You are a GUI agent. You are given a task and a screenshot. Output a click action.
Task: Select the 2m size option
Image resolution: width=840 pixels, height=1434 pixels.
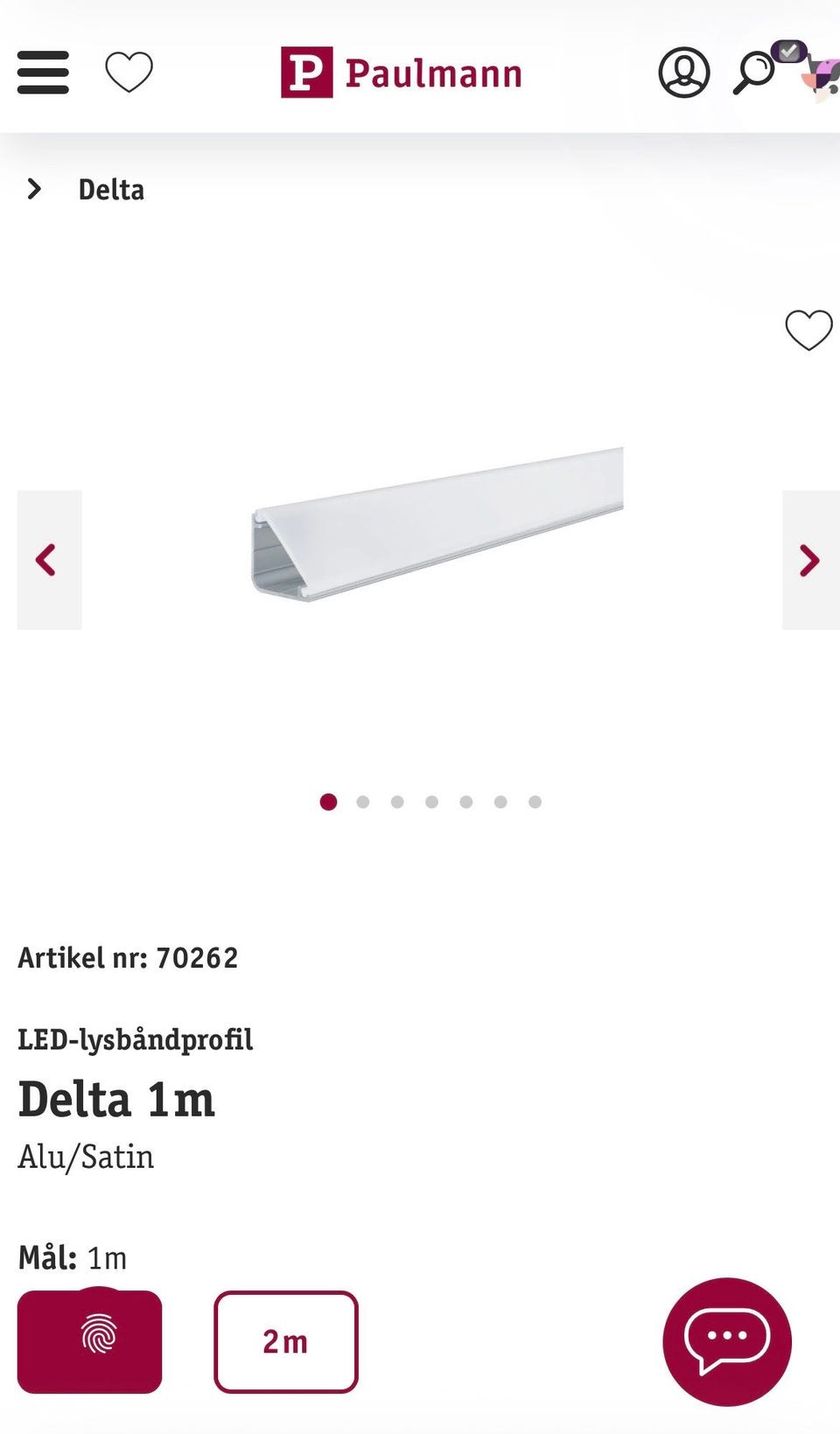285,1340
